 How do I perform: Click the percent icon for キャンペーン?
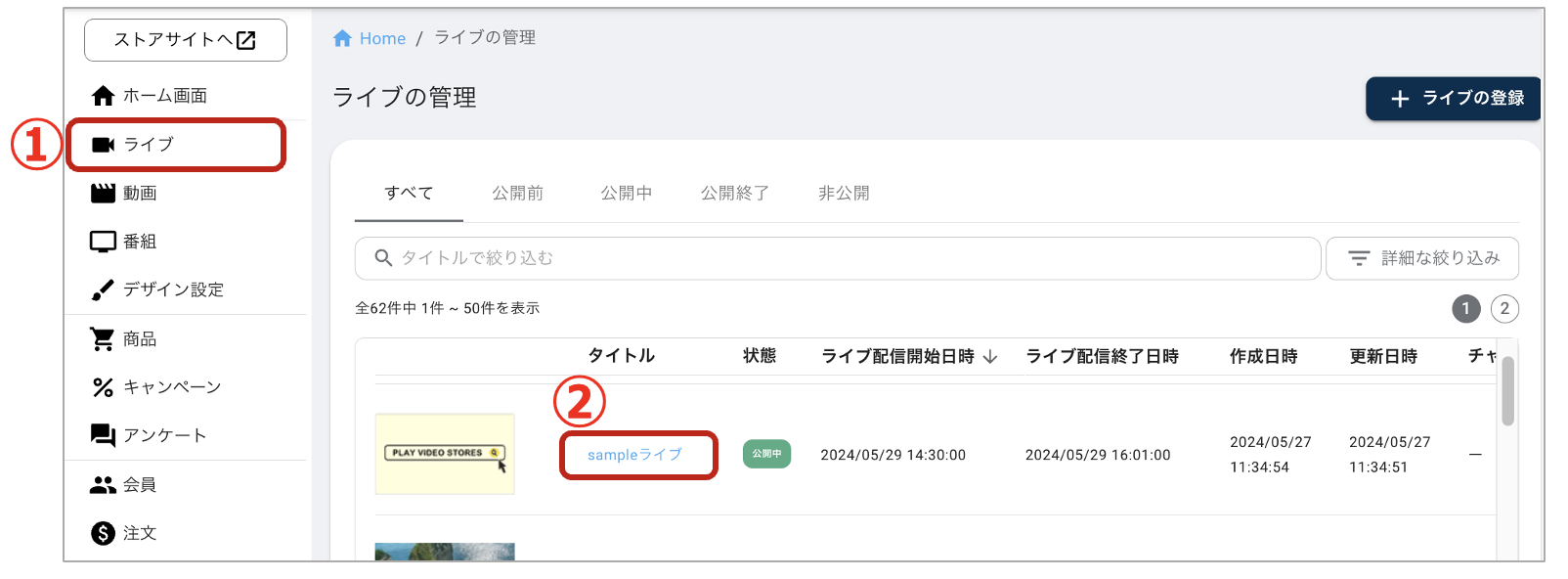point(103,387)
